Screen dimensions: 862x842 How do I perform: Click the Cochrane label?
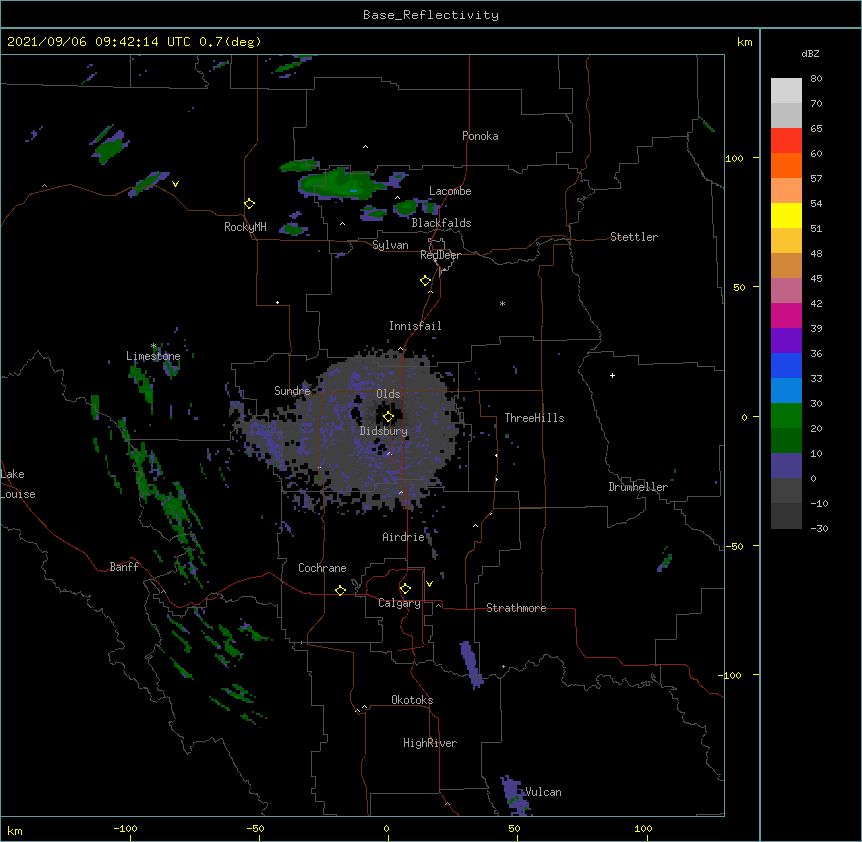(x=322, y=568)
